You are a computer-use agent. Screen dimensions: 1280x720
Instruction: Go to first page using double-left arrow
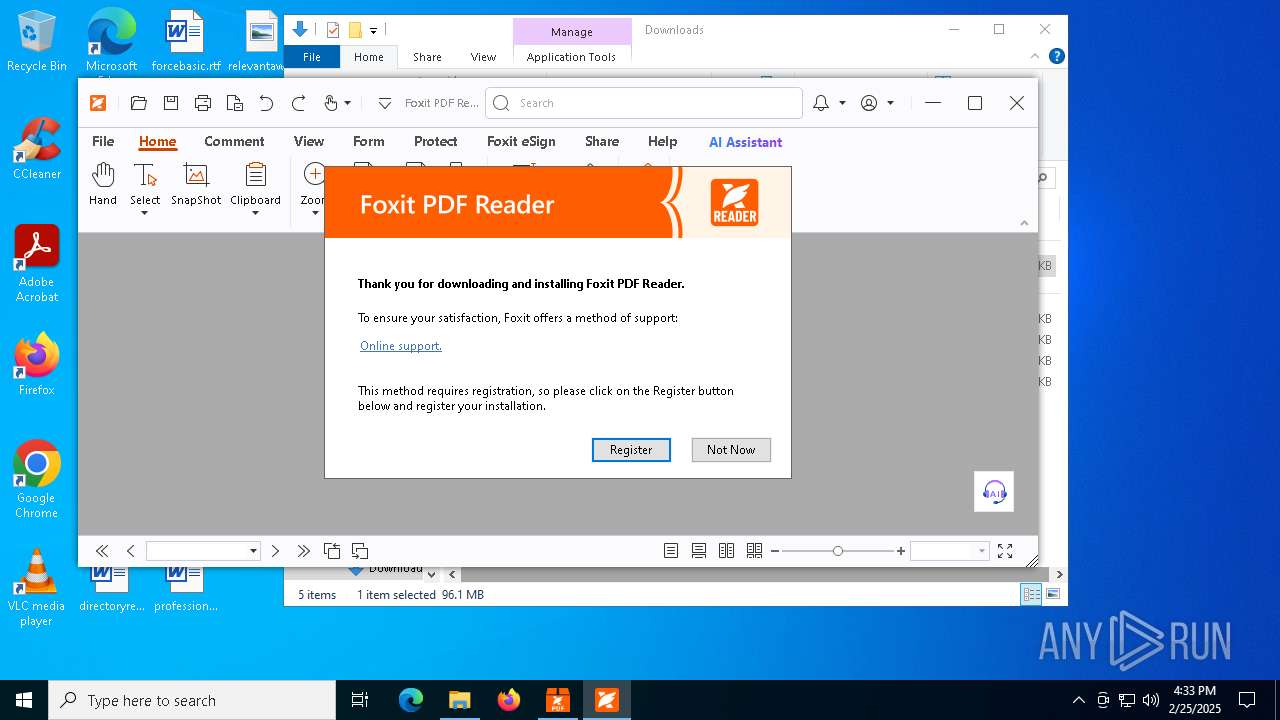tap(102, 551)
